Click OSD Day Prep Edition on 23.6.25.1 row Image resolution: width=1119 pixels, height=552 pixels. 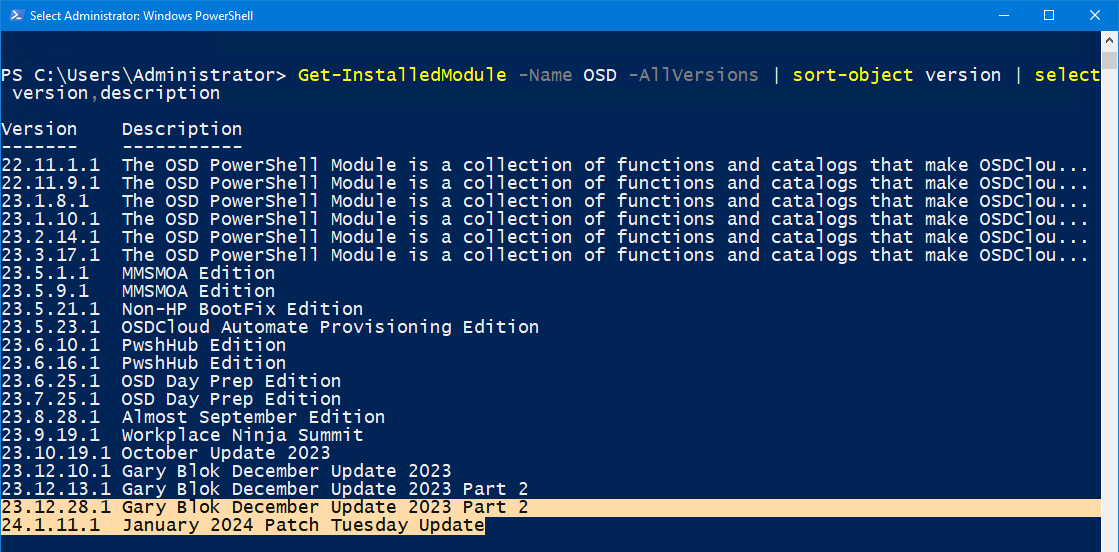[231, 381]
